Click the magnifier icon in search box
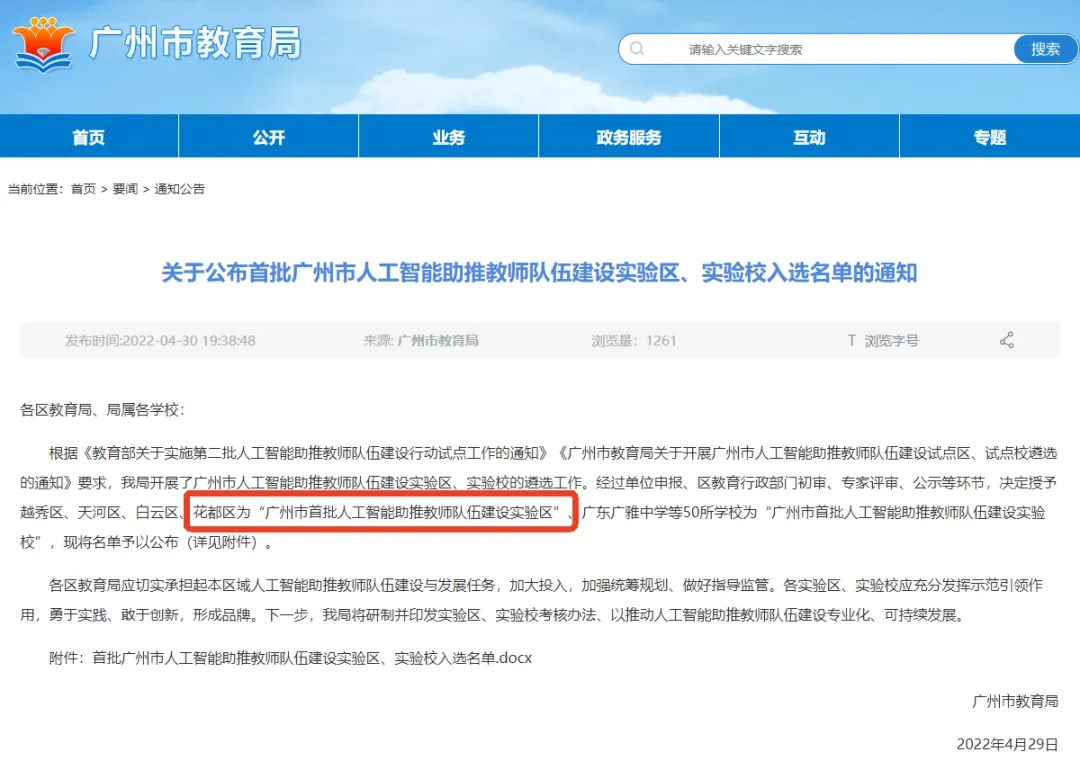This screenshot has height=761, width=1080. coord(637,49)
